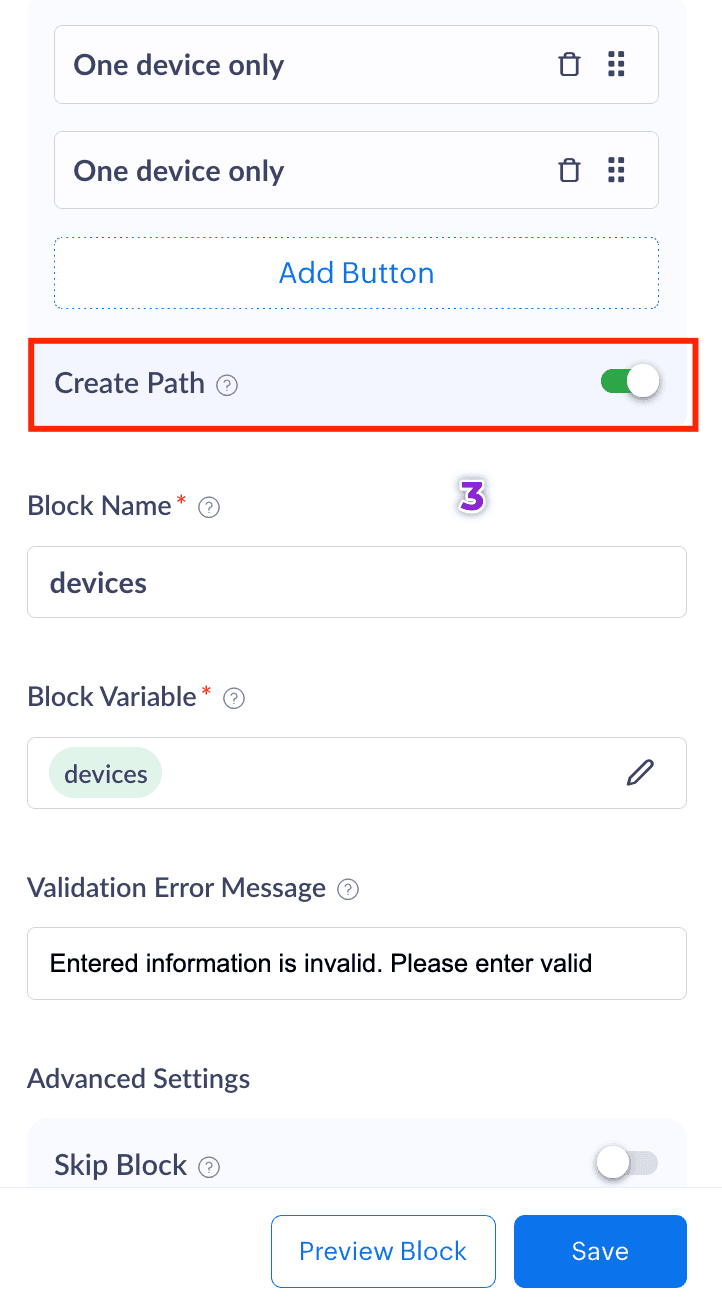Select the first One device only item
Viewport: 722px width, 1298px height.
pos(300,66)
